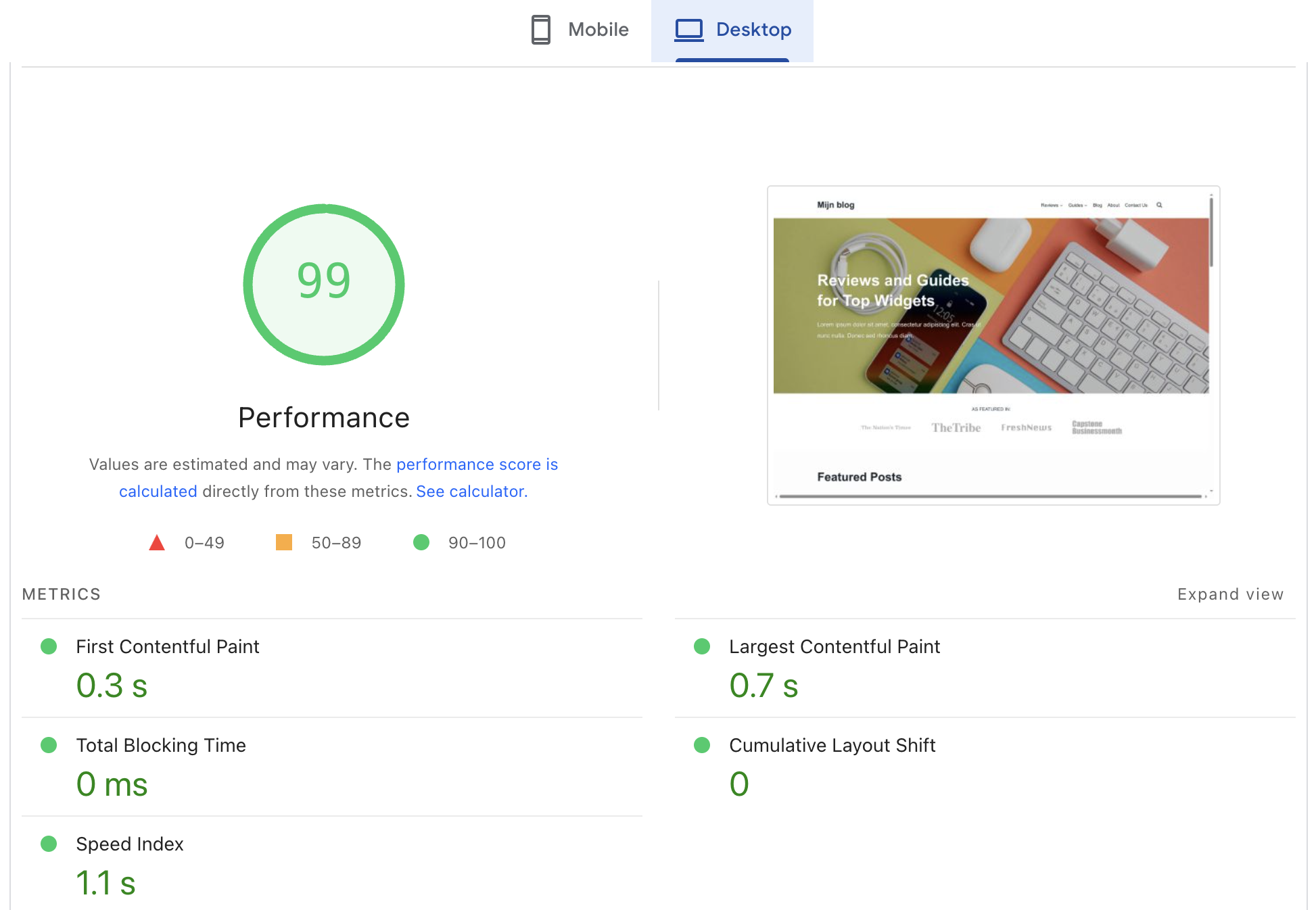The height and width of the screenshot is (910, 1316).
Task: Select the Desktop tab label
Action: click(753, 30)
